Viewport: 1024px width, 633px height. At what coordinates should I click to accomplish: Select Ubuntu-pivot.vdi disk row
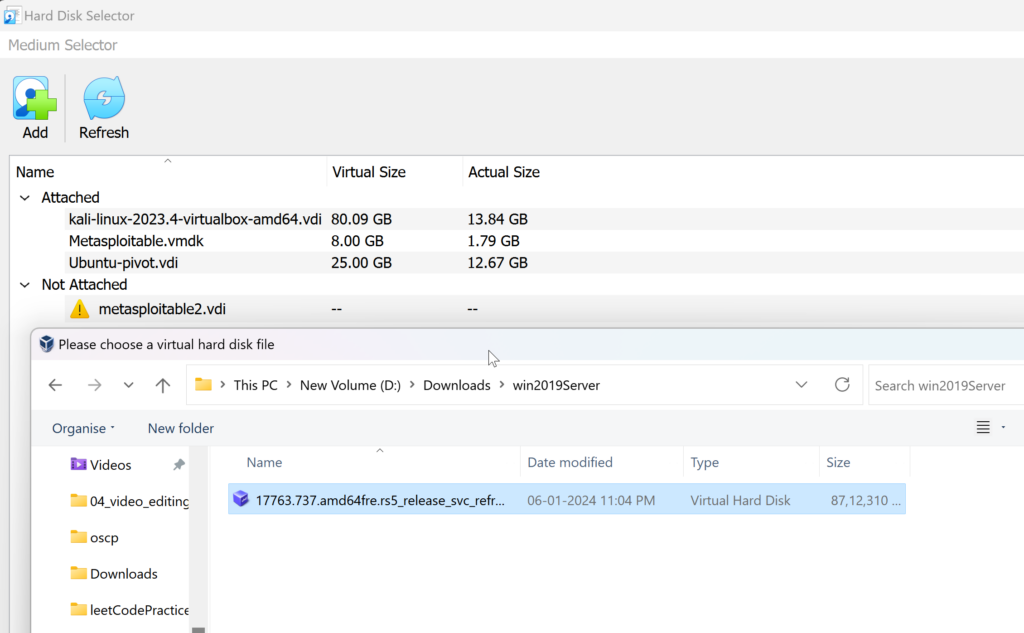[123, 263]
